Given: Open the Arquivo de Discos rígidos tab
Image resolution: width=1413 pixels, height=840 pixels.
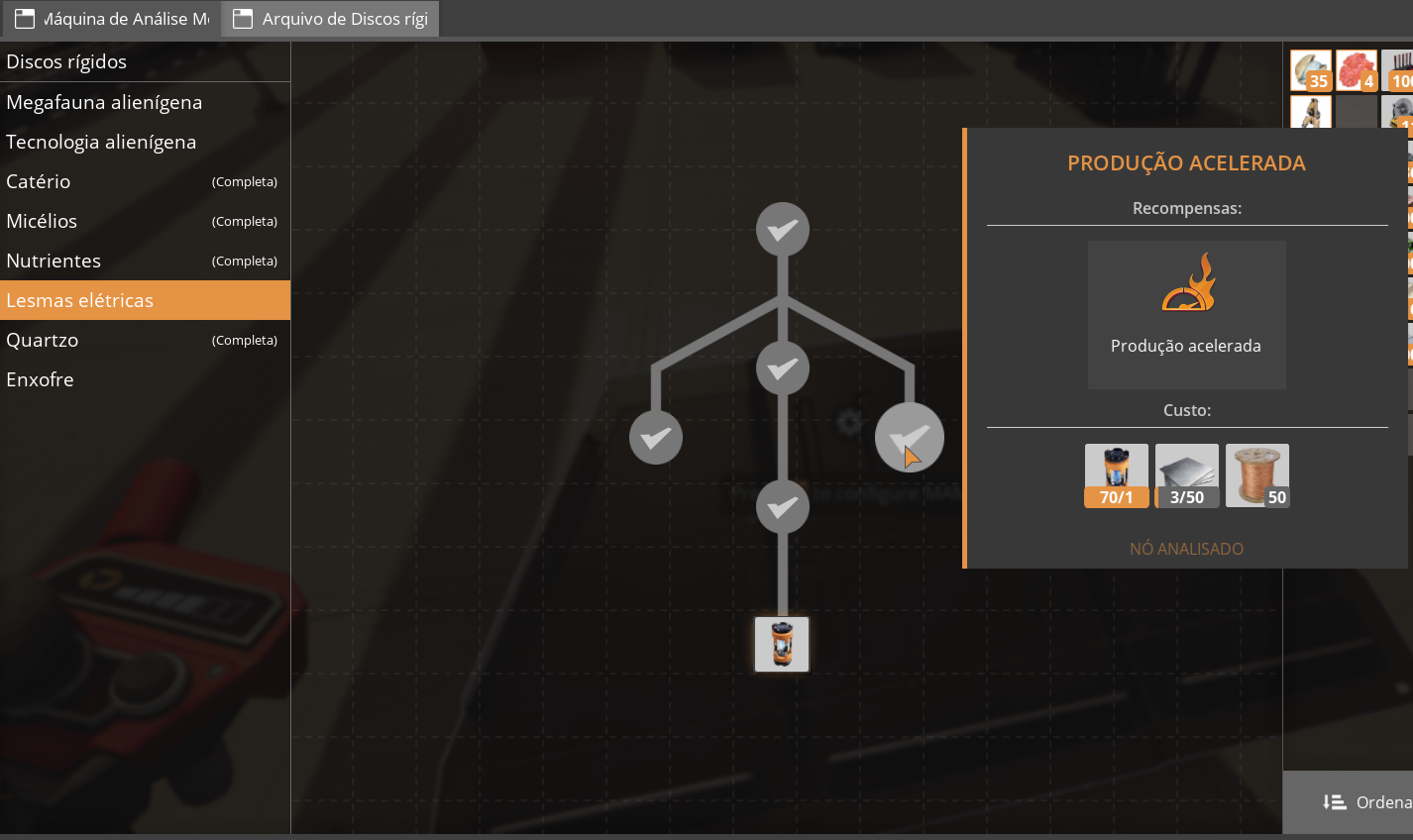Looking at the screenshot, I should [x=330, y=19].
